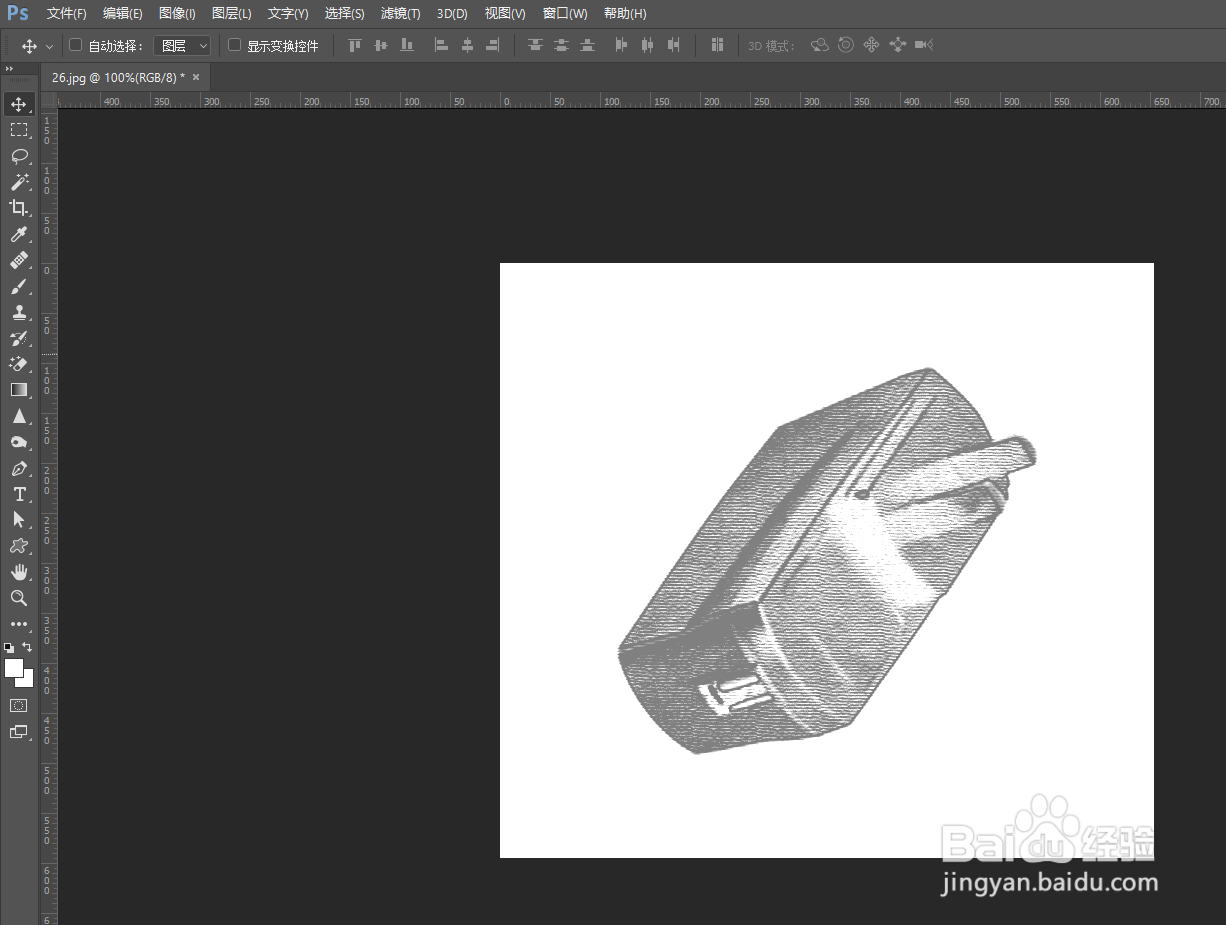The image size is (1226, 925).
Task: Close the 26.jpg document tab
Action: [x=196, y=77]
